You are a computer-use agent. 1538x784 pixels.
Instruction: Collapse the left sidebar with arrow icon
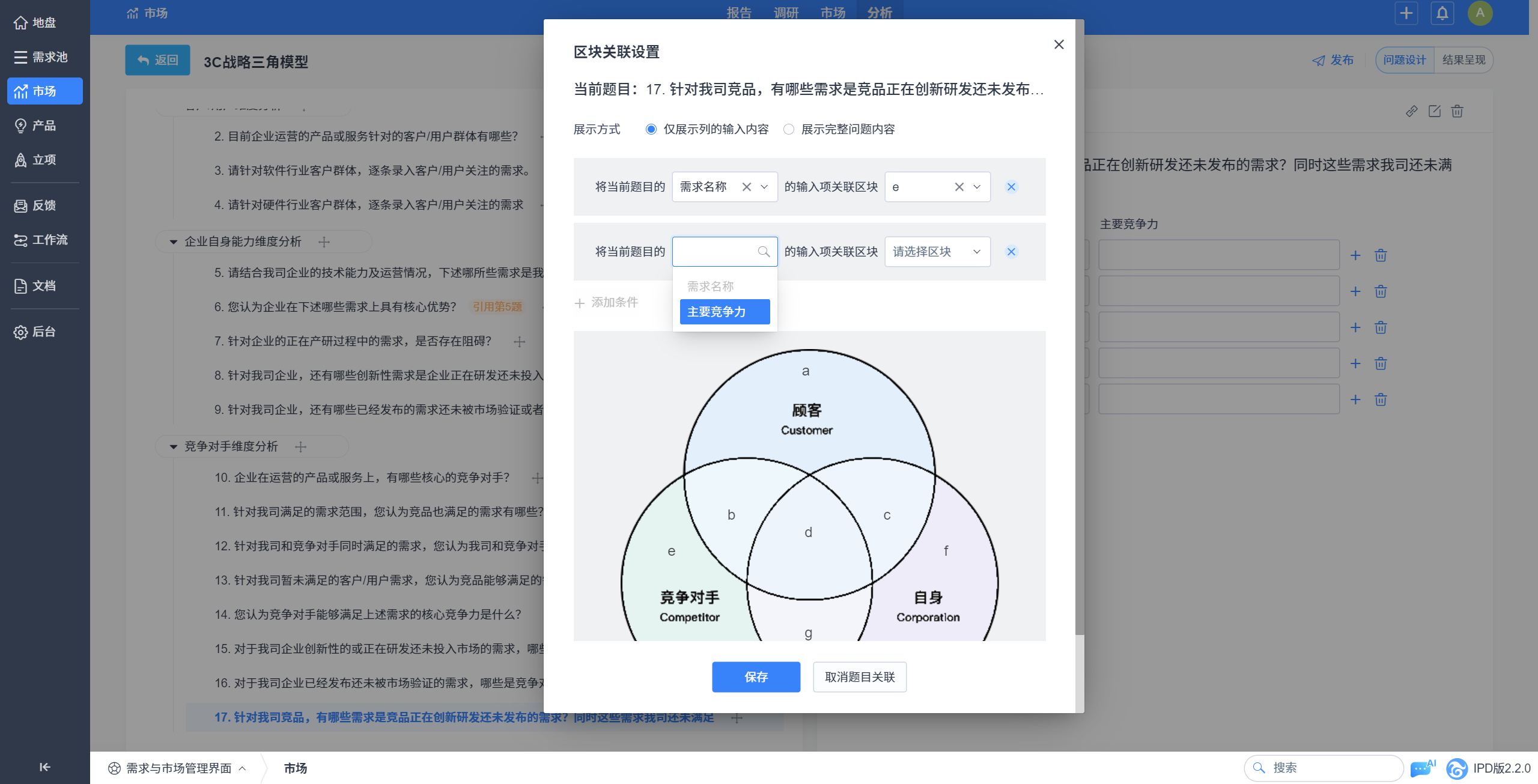[x=44, y=767]
